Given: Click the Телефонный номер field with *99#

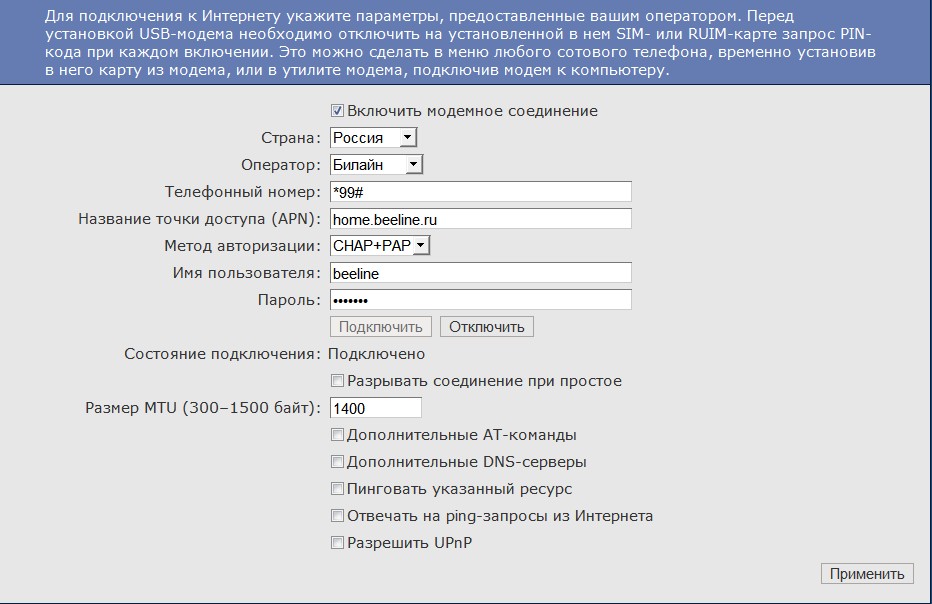Looking at the screenshot, I should [480, 192].
